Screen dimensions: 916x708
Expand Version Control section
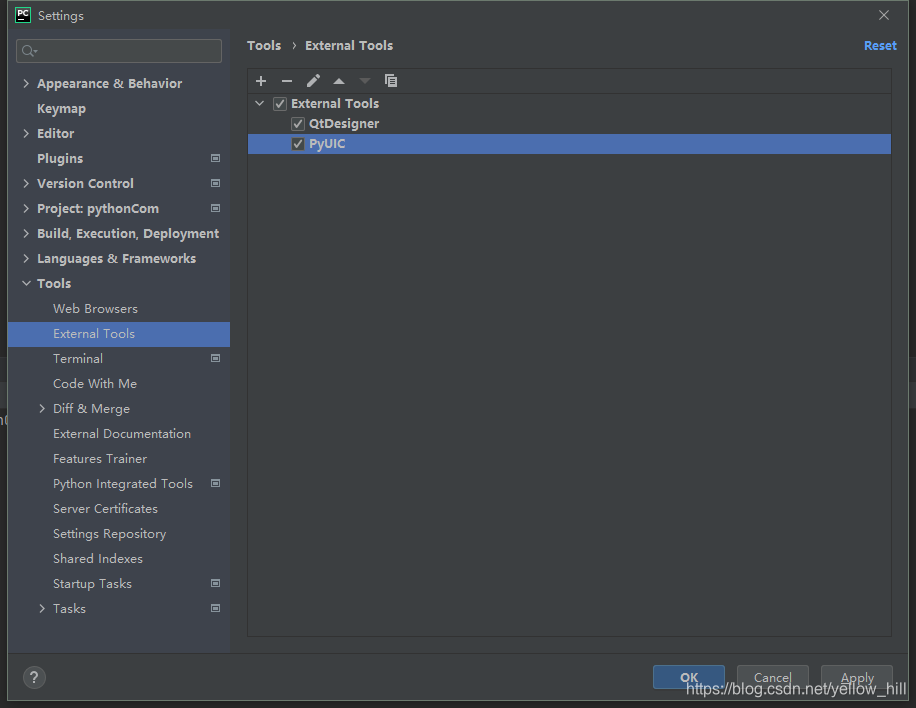tap(26, 183)
